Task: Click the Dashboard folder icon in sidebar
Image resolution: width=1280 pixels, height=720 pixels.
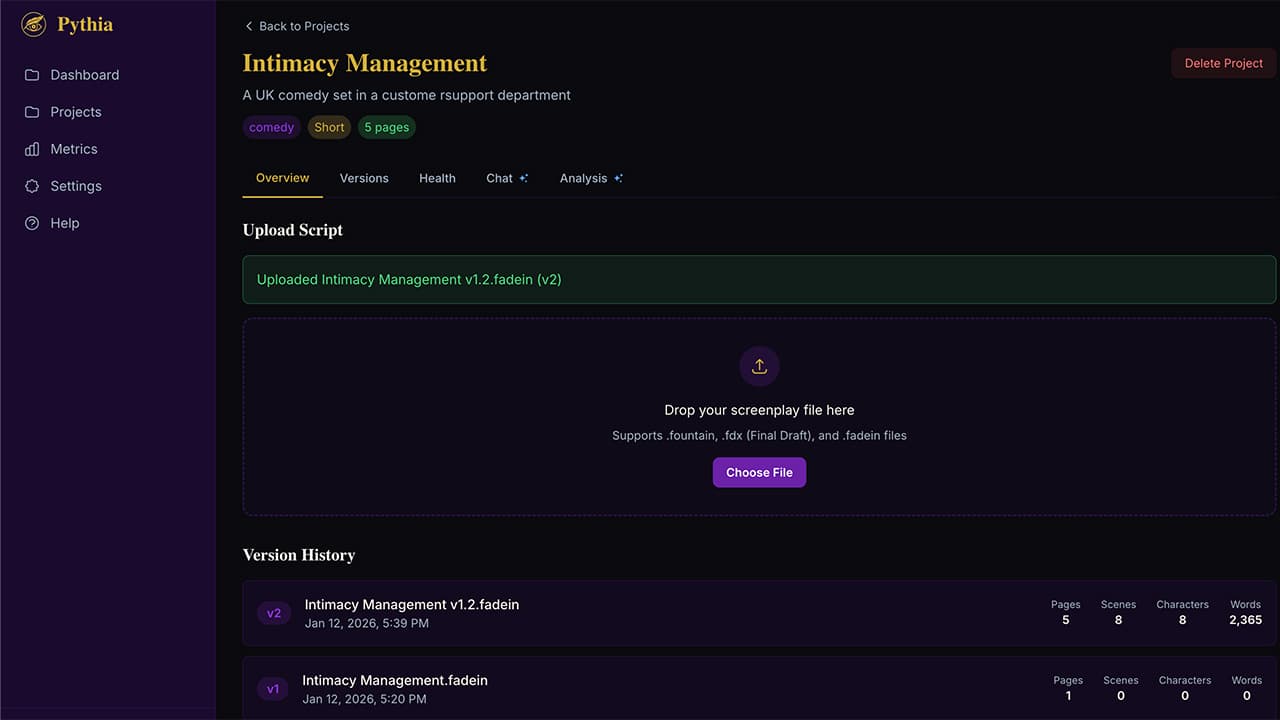Action: click(32, 75)
